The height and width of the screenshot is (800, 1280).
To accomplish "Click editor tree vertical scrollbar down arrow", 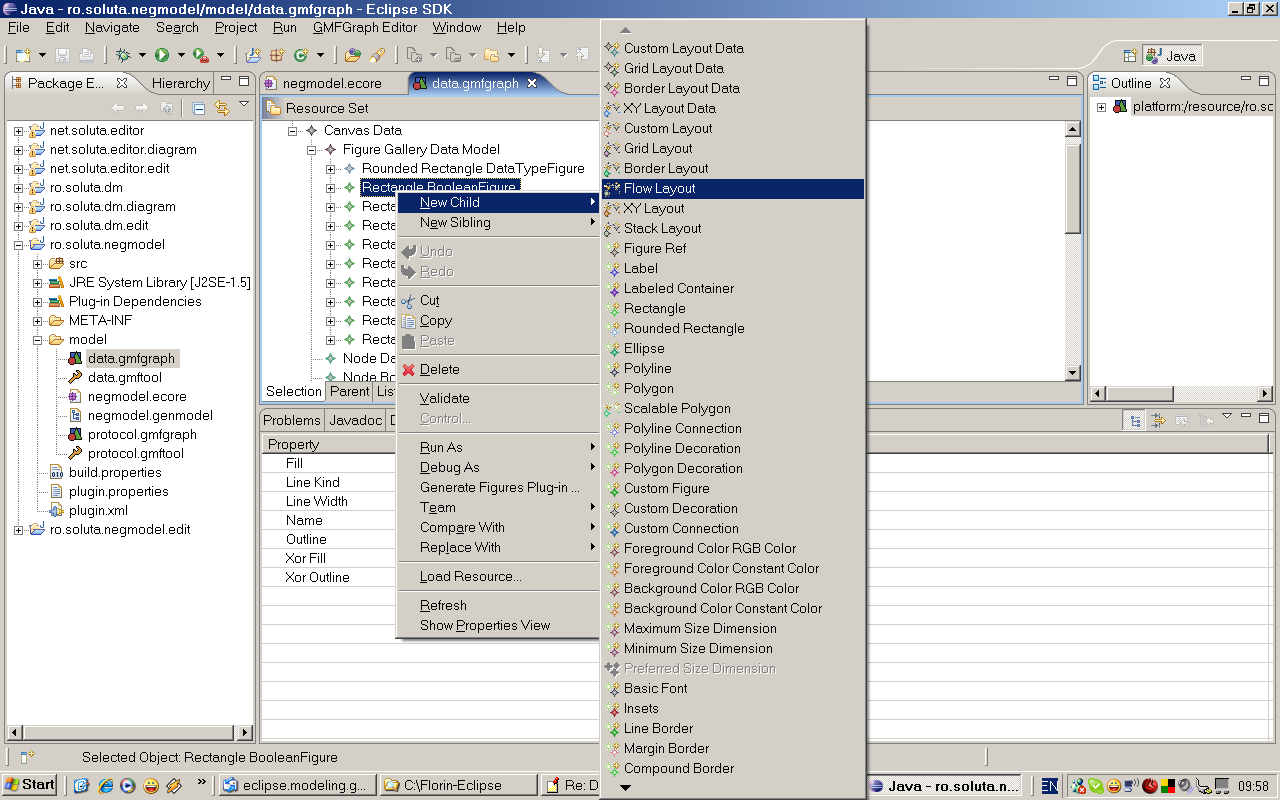I will coord(1072,373).
